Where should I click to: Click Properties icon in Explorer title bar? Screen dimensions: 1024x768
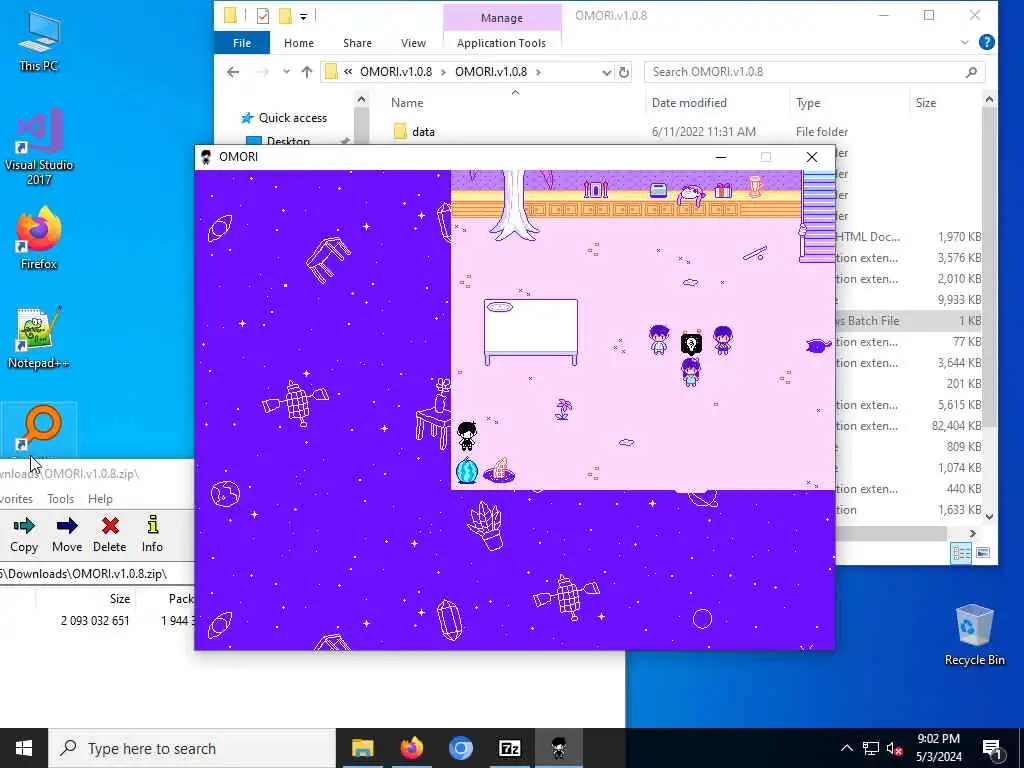tap(263, 16)
